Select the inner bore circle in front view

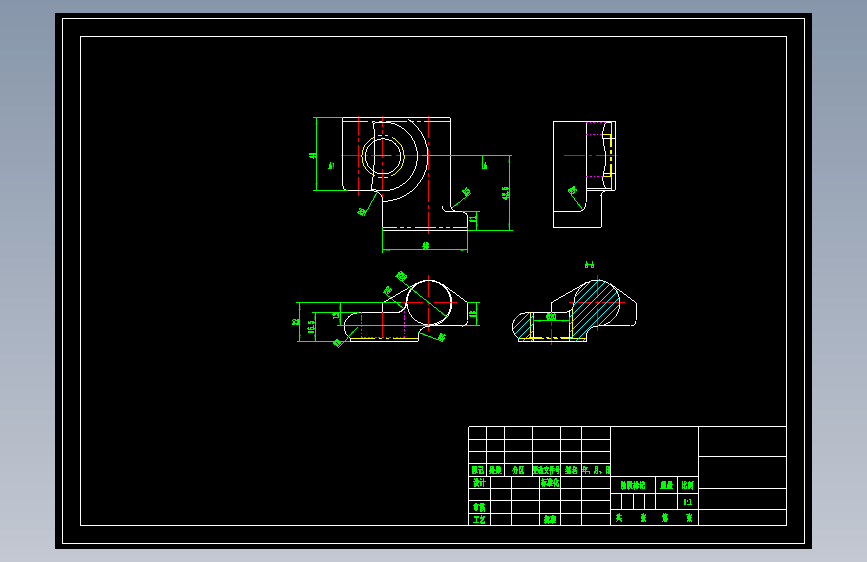[x=383, y=156]
